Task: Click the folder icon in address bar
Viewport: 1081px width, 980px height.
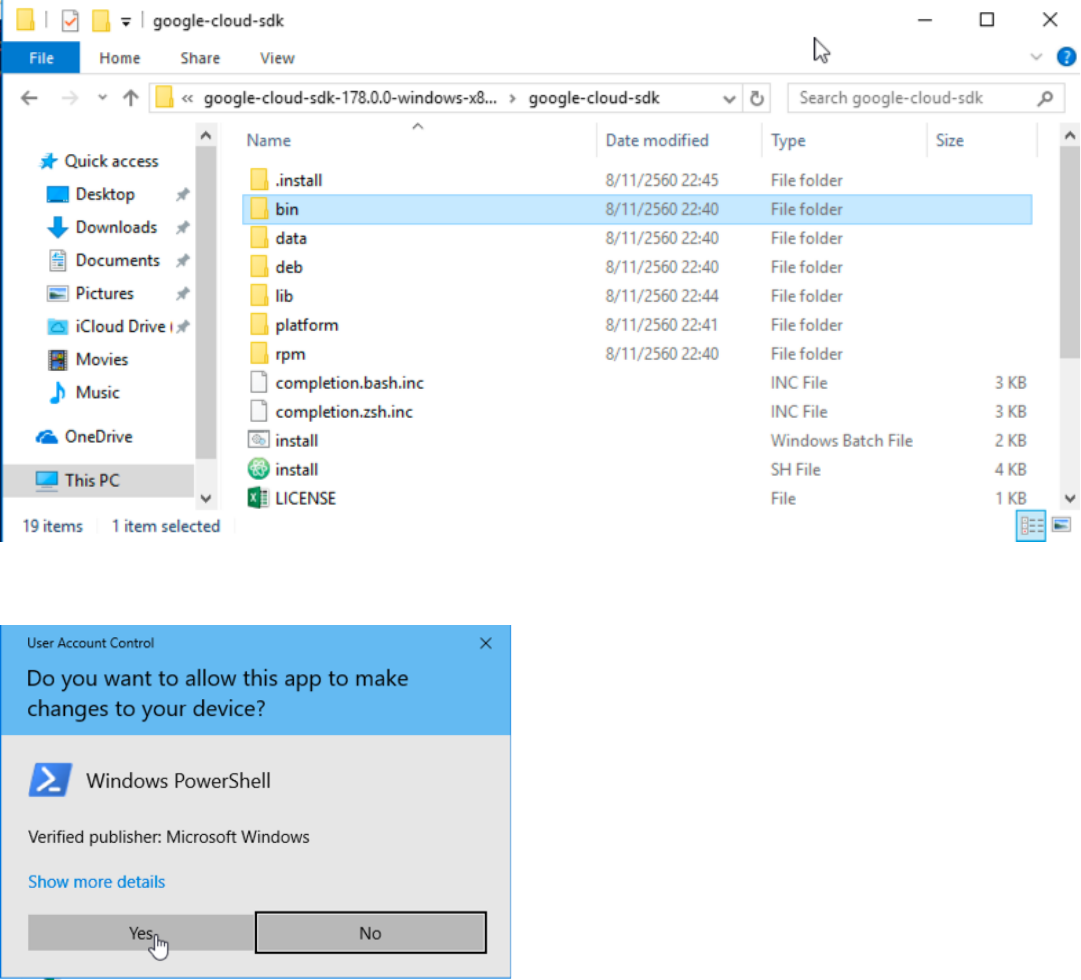Action: 163,98
